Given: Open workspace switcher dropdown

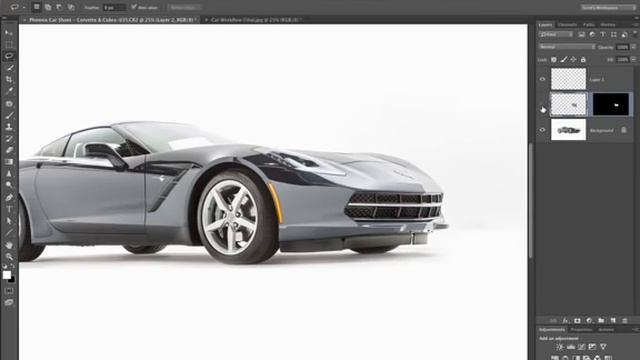Looking at the screenshot, I should tap(608, 7).
